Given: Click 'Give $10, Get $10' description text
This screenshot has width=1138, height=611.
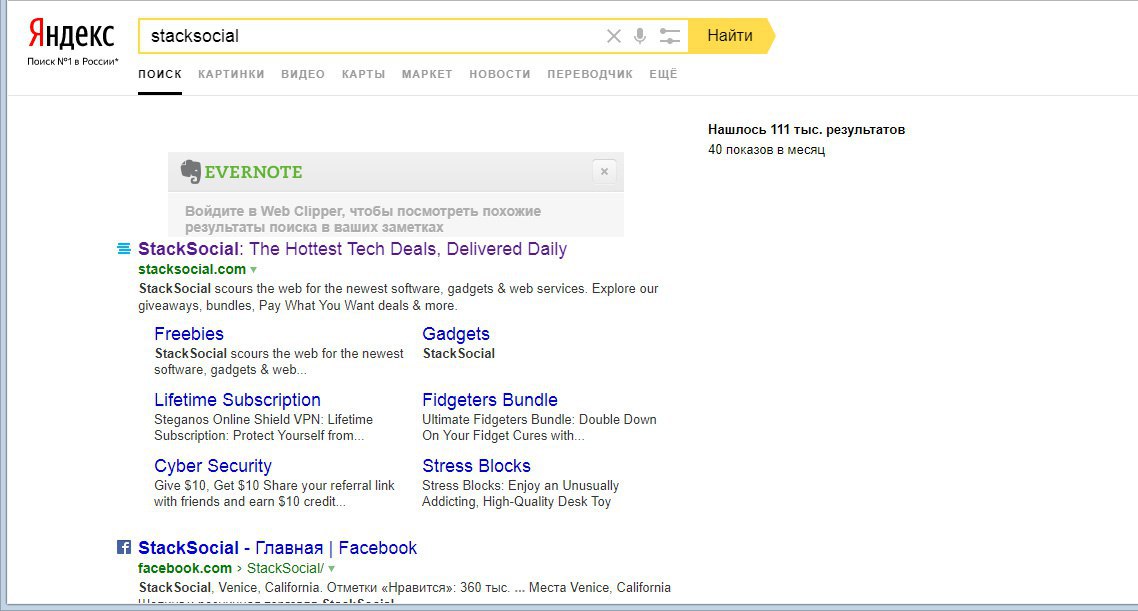Looking at the screenshot, I should (274, 493).
